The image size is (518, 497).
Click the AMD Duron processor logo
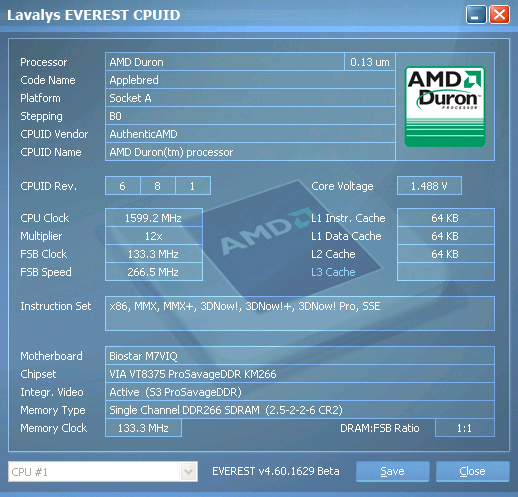point(445,106)
